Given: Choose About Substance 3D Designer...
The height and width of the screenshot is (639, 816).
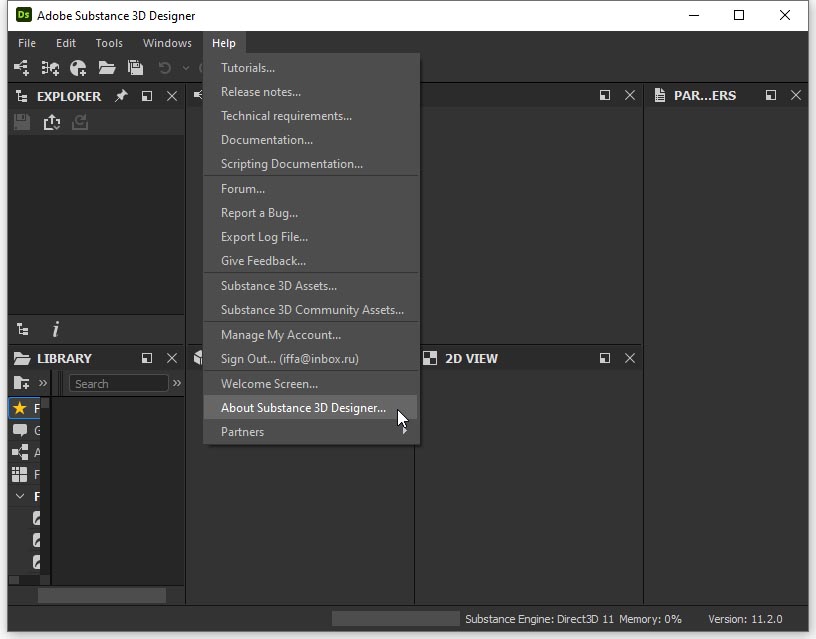Looking at the screenshot, I should point(311,407).
